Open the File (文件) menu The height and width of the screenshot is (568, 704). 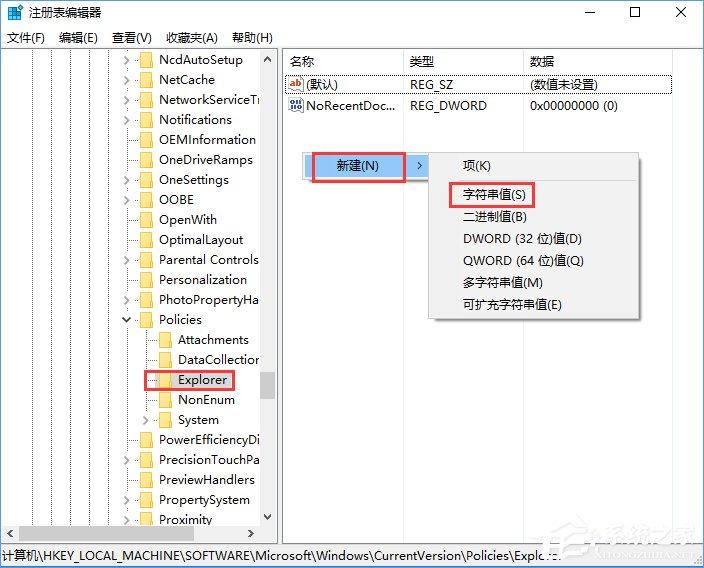tap(26, 38)
